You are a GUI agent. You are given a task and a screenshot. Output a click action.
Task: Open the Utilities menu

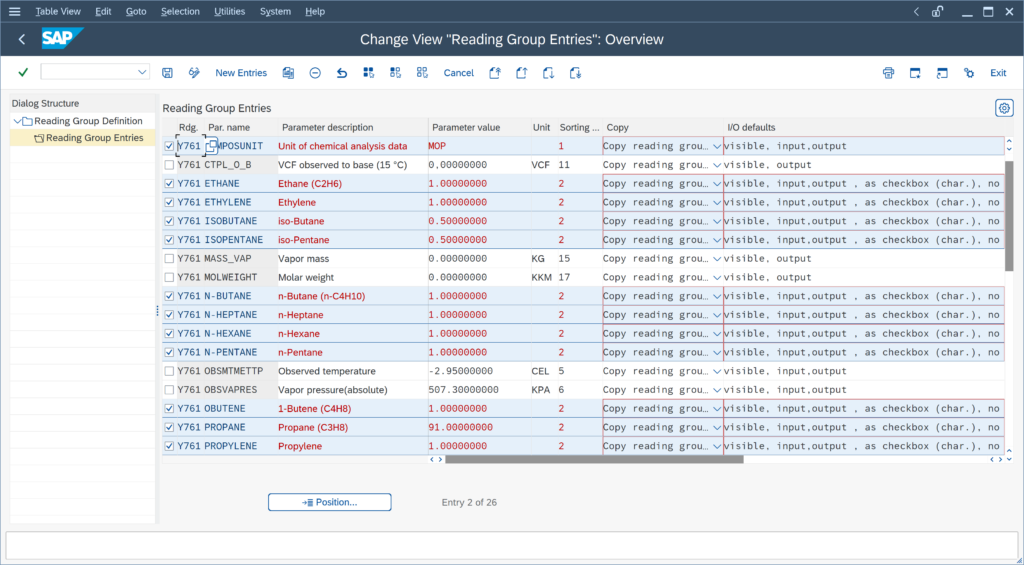click(x=229, y=11)
